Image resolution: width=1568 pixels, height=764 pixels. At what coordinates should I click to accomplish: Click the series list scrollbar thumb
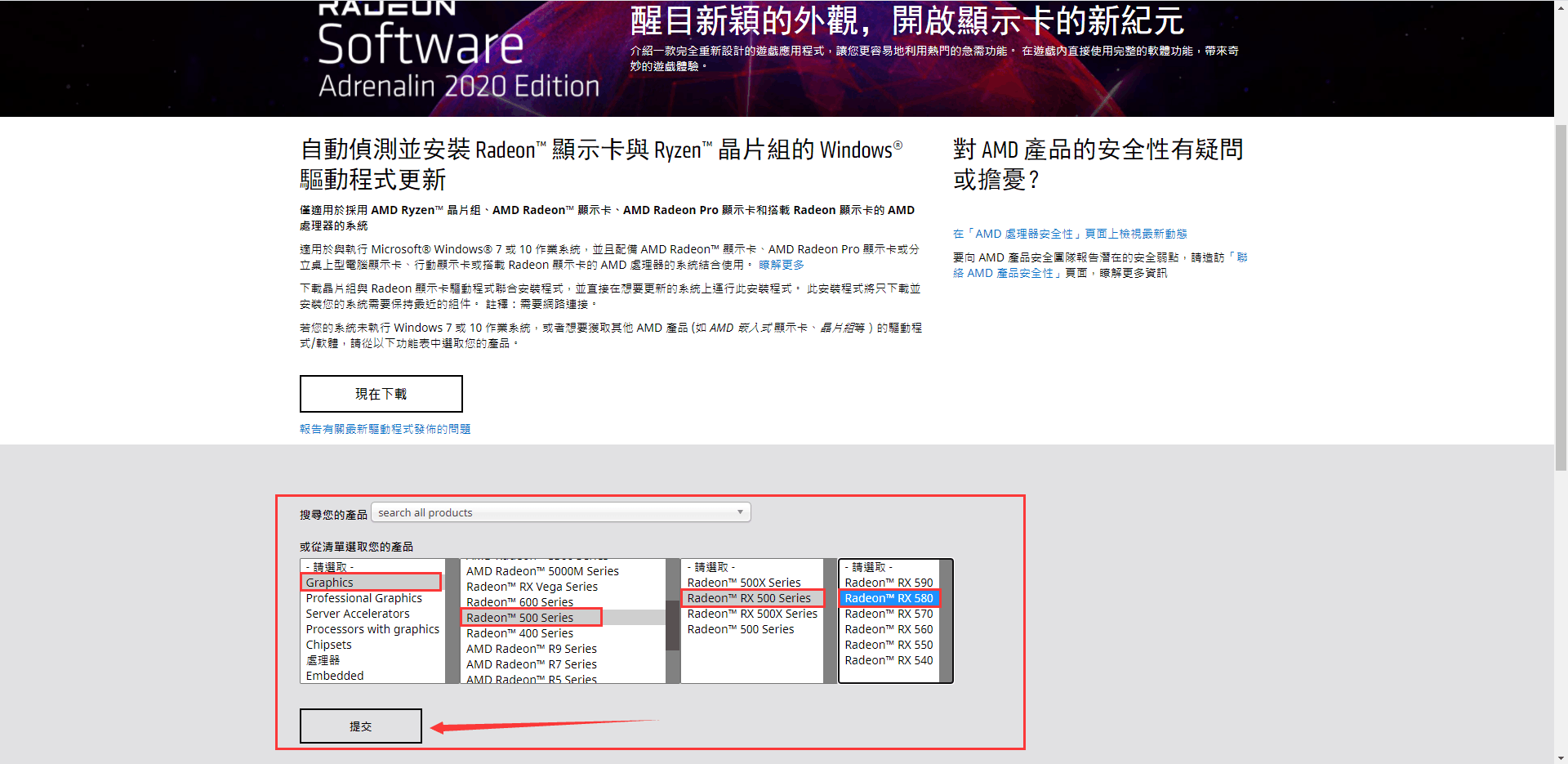(673, 624)
